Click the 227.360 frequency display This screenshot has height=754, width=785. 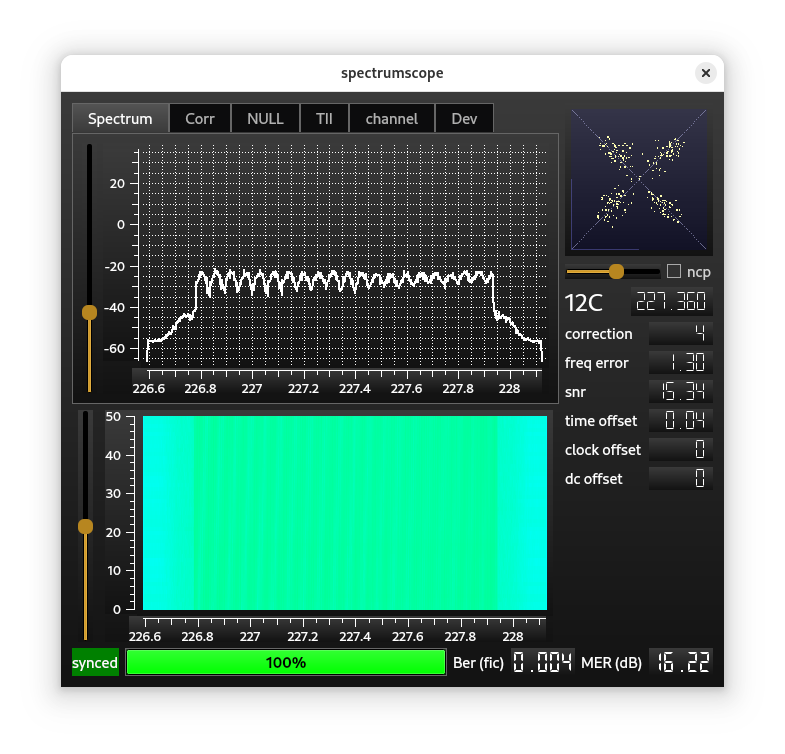[670, 303]
